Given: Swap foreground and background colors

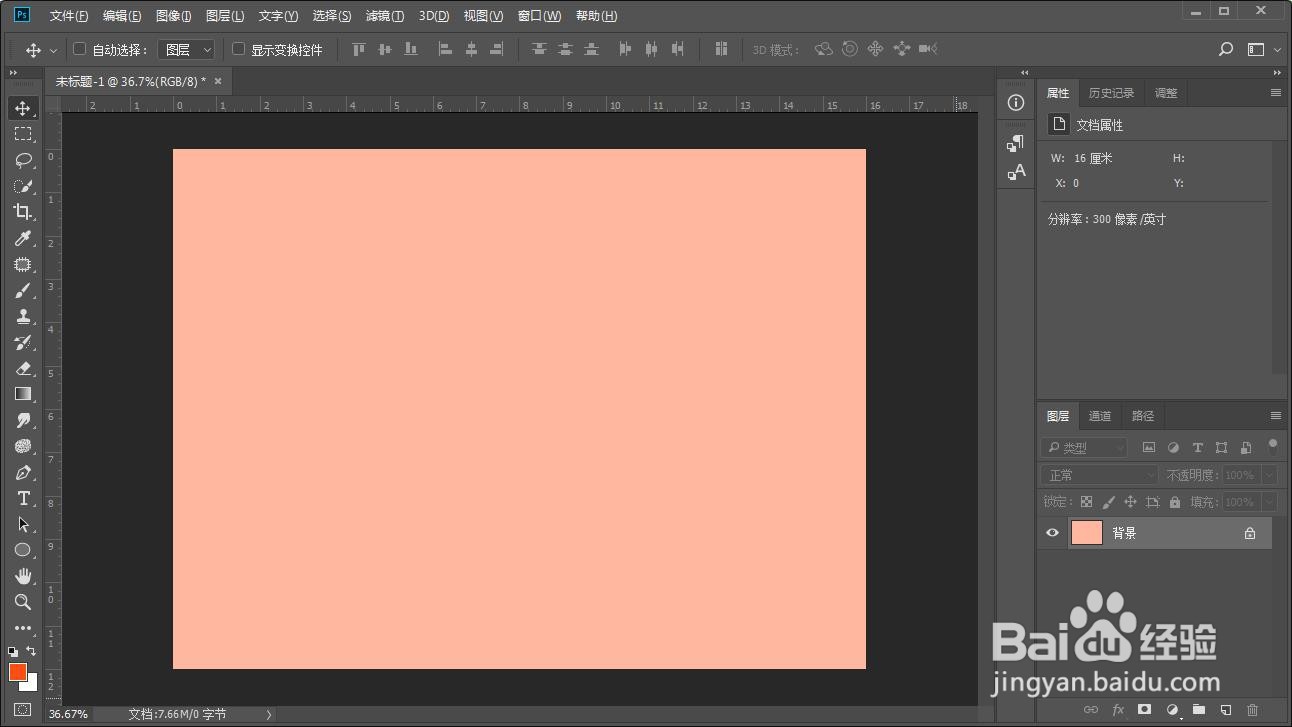Looking at the screenshot, I should click(32, 651).
